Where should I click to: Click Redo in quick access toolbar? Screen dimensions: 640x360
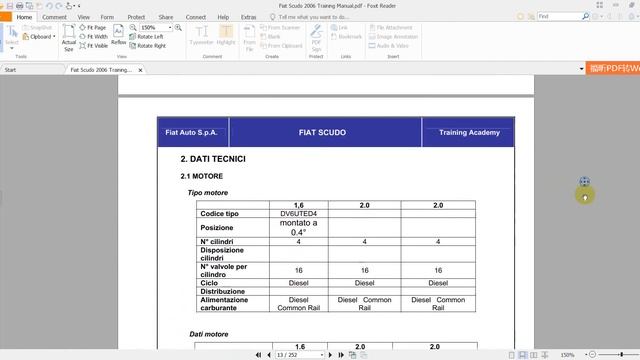click(59, 6)
